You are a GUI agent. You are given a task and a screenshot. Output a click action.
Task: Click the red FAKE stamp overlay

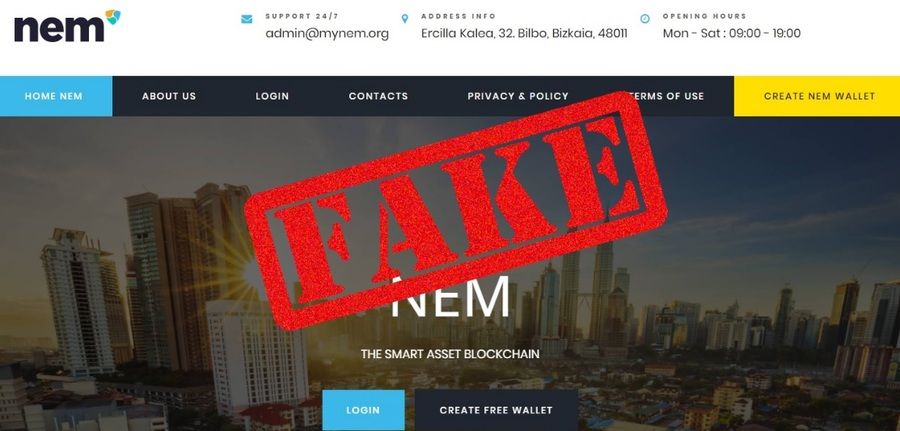click(455, 209)
